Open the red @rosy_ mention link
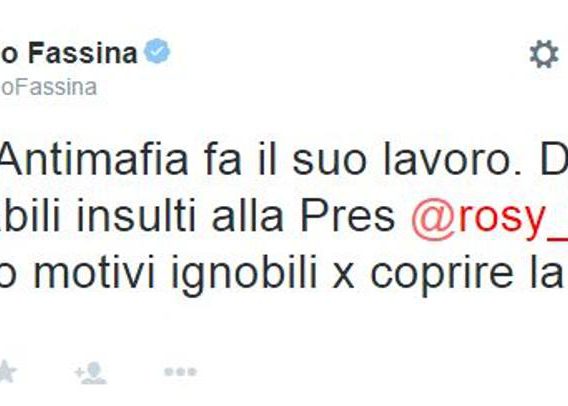Image resolution: width=568 pixels, height=406 pixels. click(x=490, y=219)
